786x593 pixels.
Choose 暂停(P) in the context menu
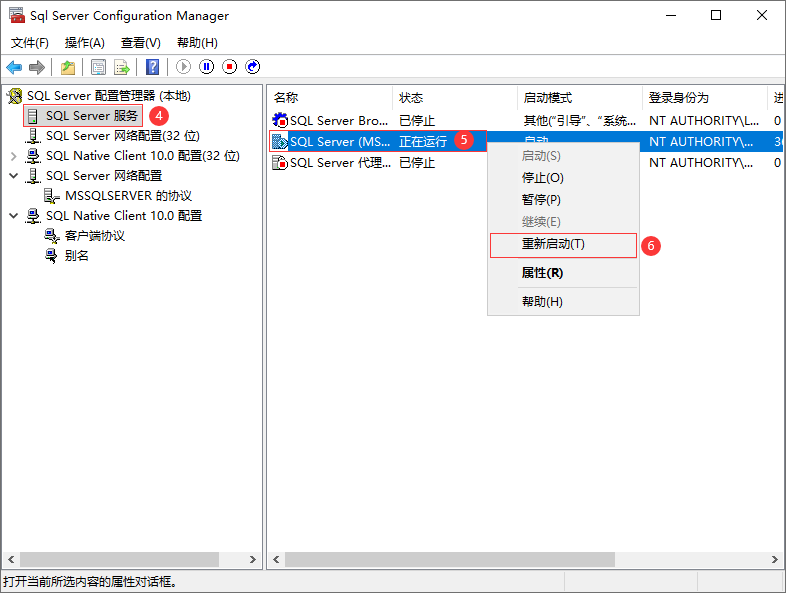[563, 200]
